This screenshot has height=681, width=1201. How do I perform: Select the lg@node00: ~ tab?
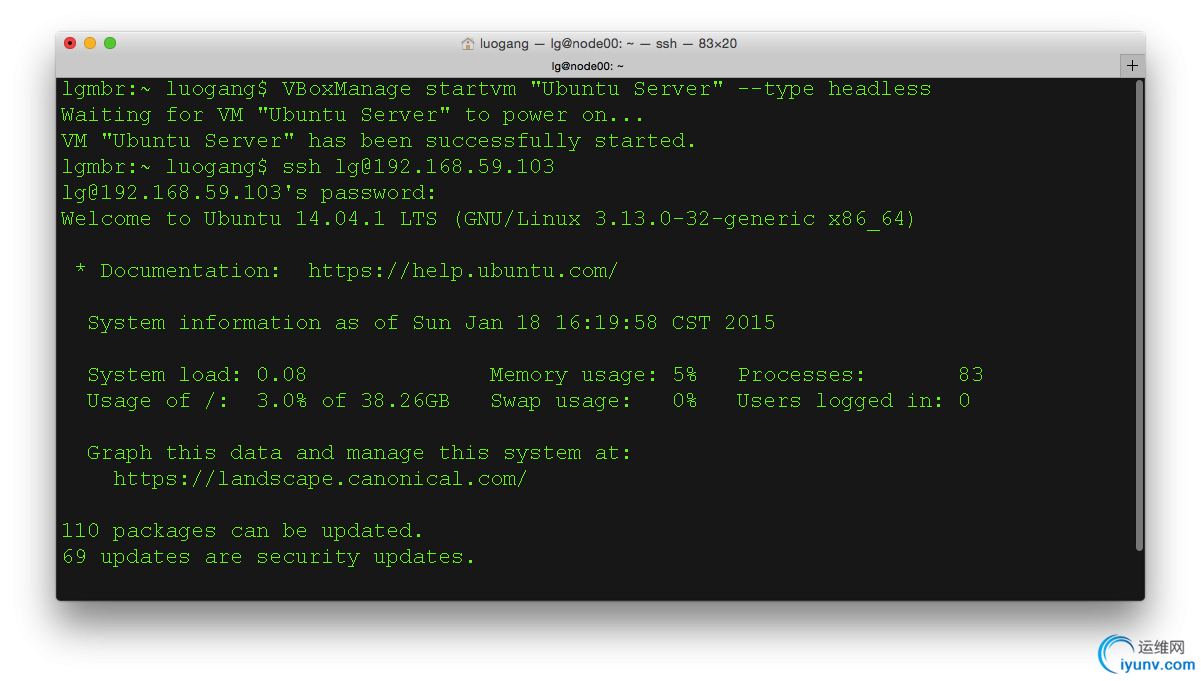click(x=588, y=65)
